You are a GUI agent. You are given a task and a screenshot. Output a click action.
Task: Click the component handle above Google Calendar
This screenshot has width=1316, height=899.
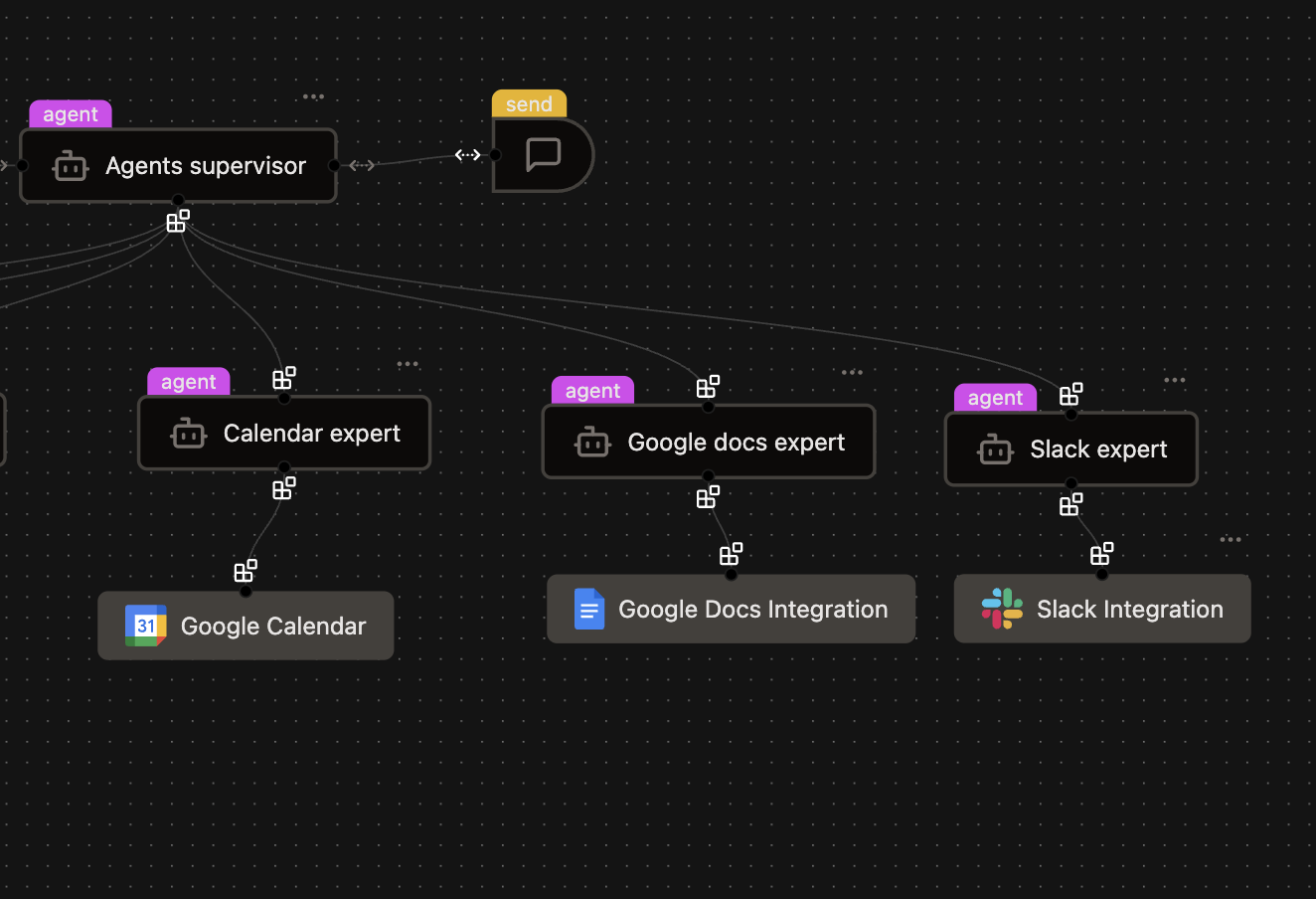246,570
